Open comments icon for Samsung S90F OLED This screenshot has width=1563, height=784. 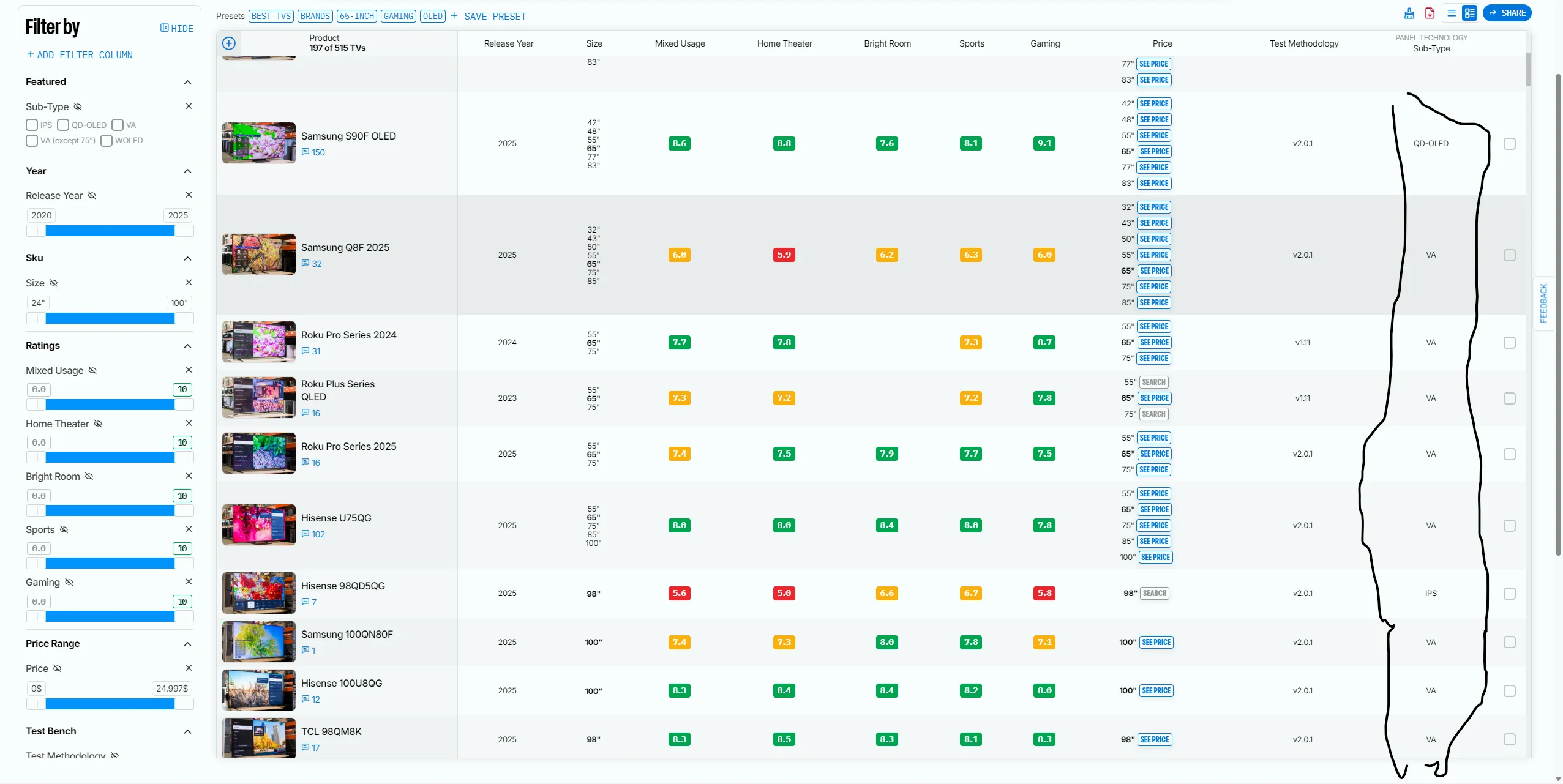305,152
